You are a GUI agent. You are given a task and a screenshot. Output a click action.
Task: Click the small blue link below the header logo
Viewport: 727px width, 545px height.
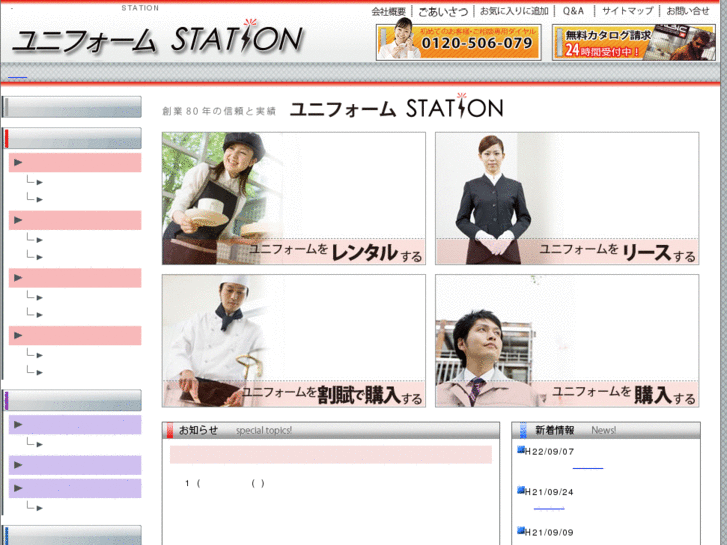pos(18,77)
